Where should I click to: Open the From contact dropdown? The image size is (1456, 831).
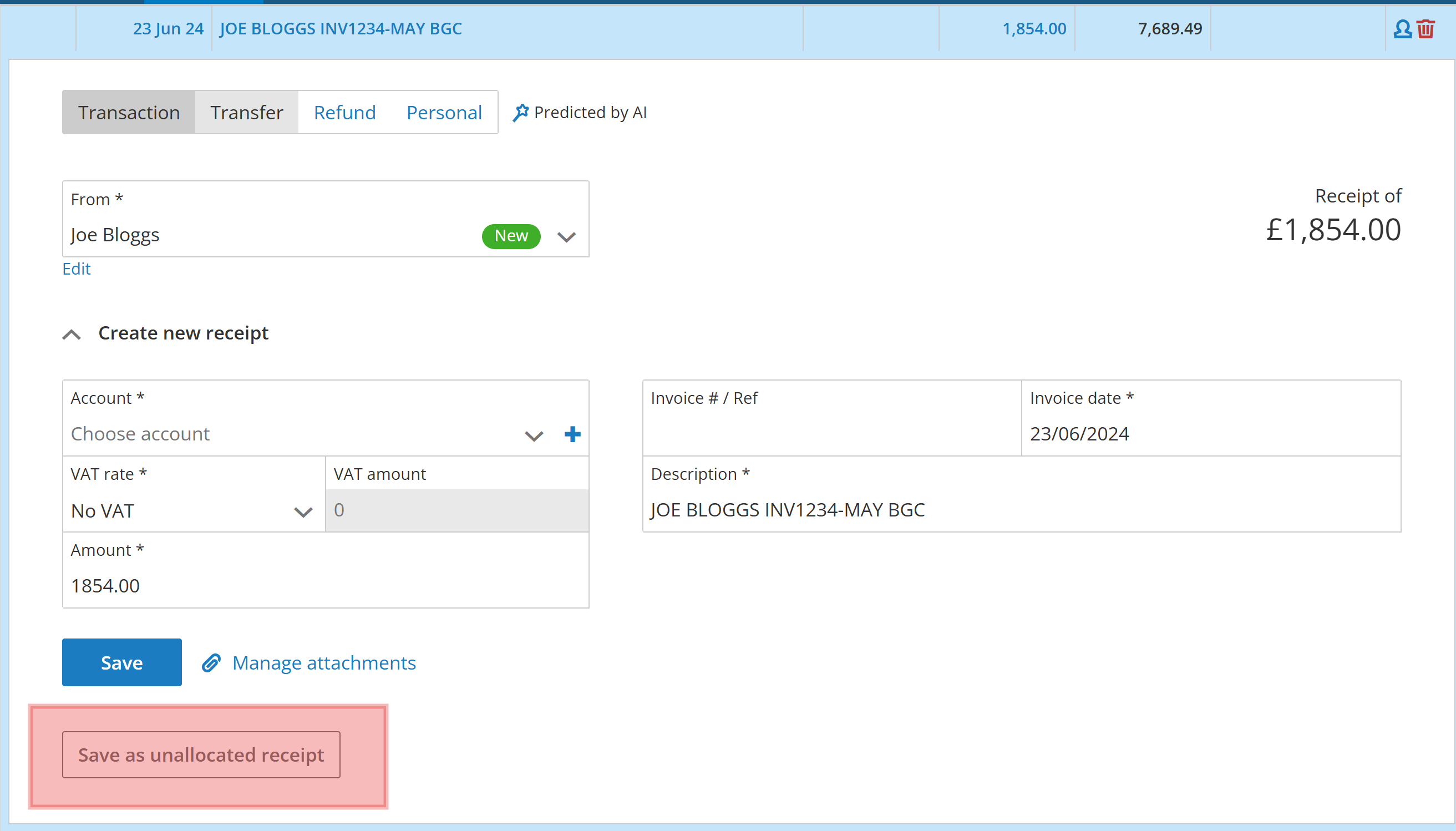(x=566, y=237)
